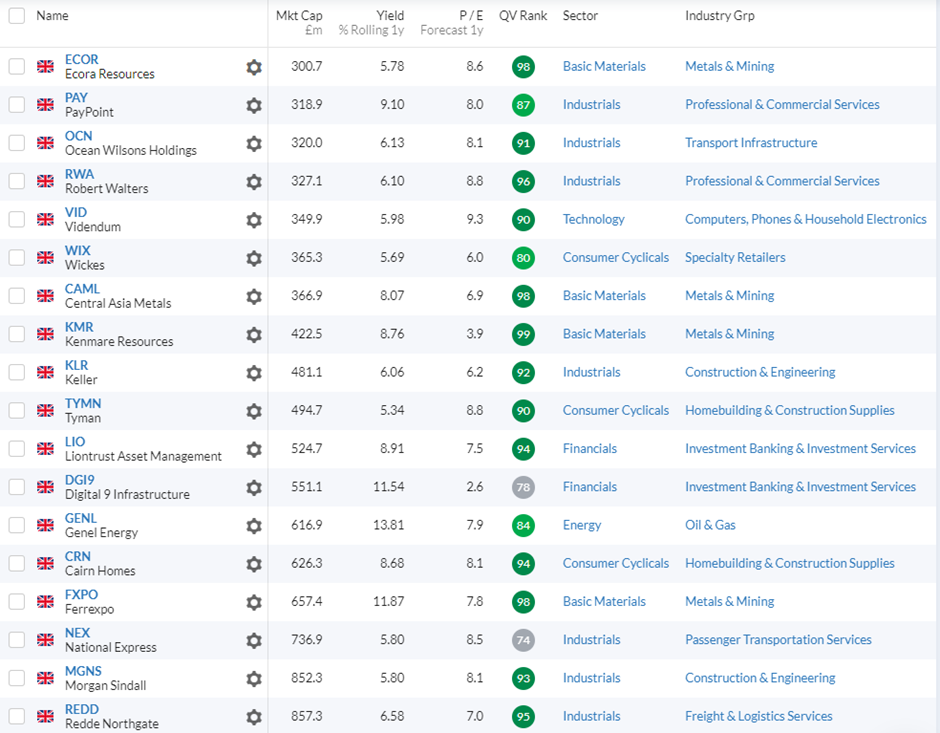Click the gear icon on the Tyman row
This screenshot has height=733, width=940.
point(254,411)
